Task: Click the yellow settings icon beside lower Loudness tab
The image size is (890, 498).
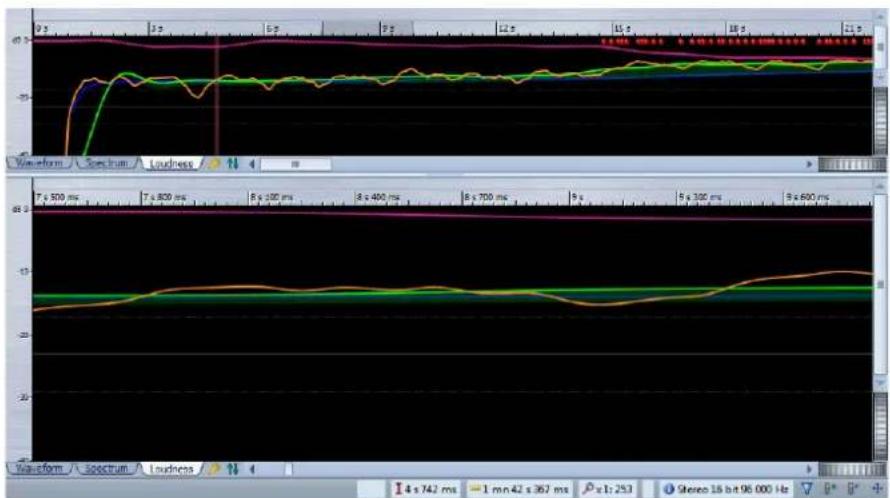Action: tap(214, 469)
